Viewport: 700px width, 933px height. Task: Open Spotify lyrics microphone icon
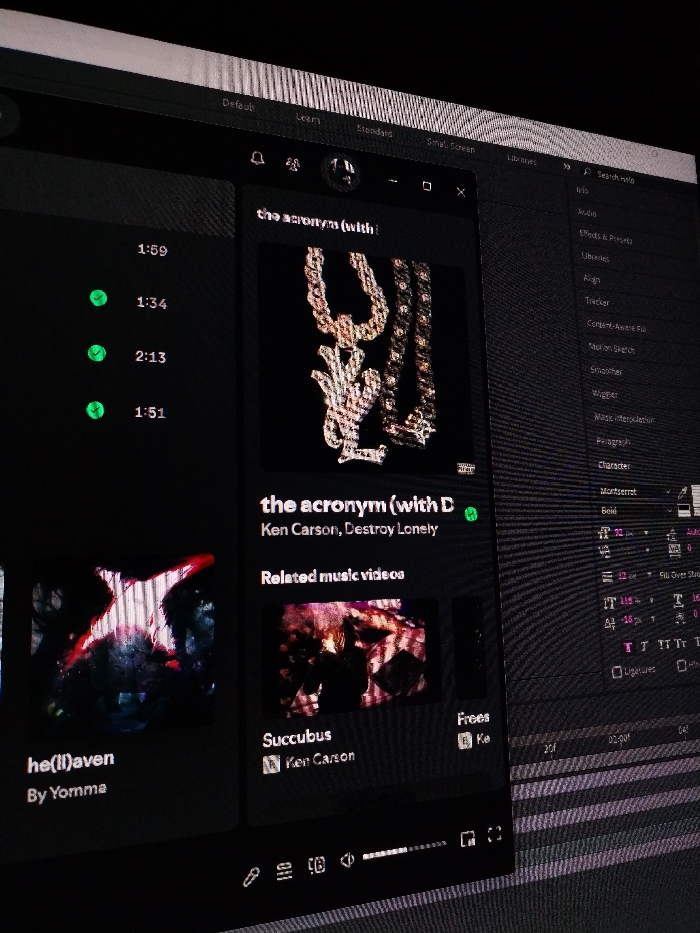(x=252, y=876)
